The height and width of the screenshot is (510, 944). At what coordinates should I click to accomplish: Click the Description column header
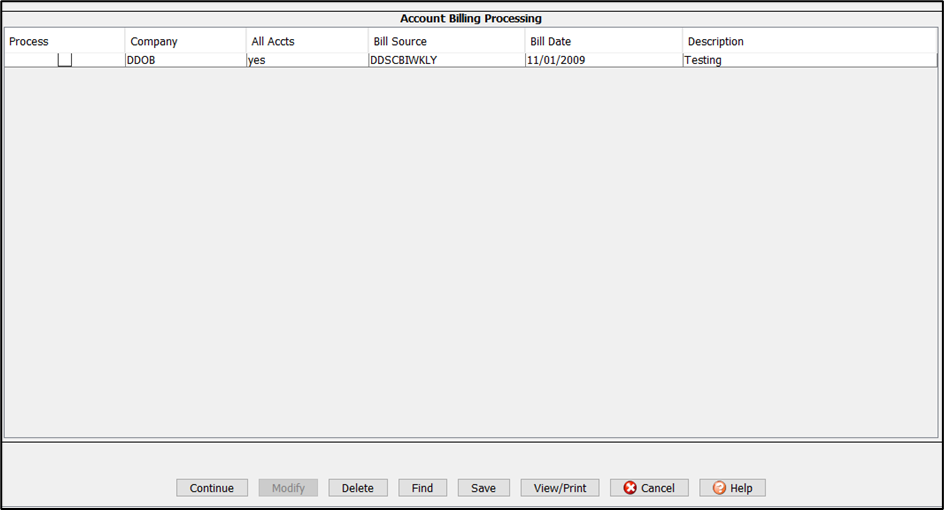(715, 42)
